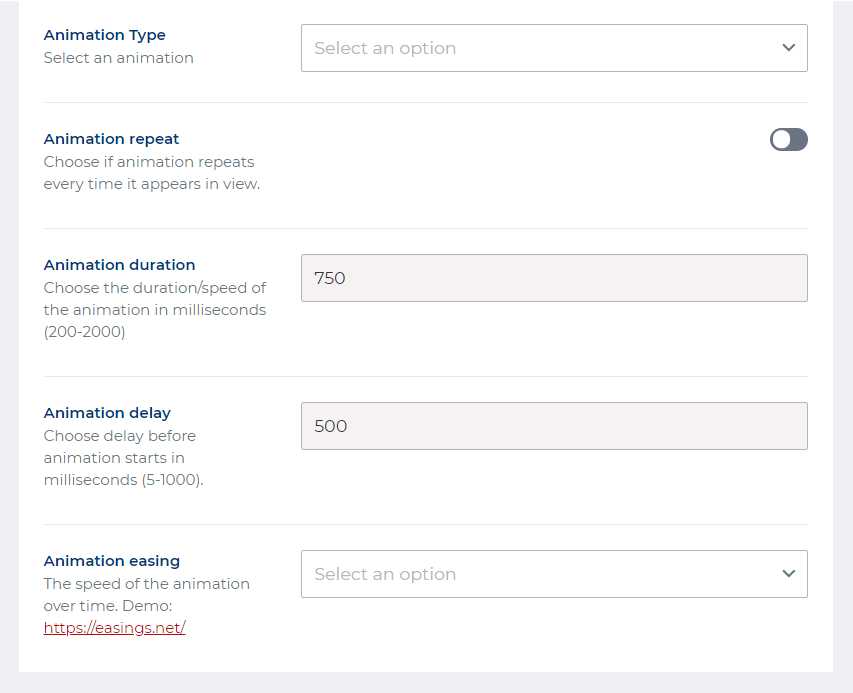Expand the Animation Type dropdown chevron

pos(788,48)
